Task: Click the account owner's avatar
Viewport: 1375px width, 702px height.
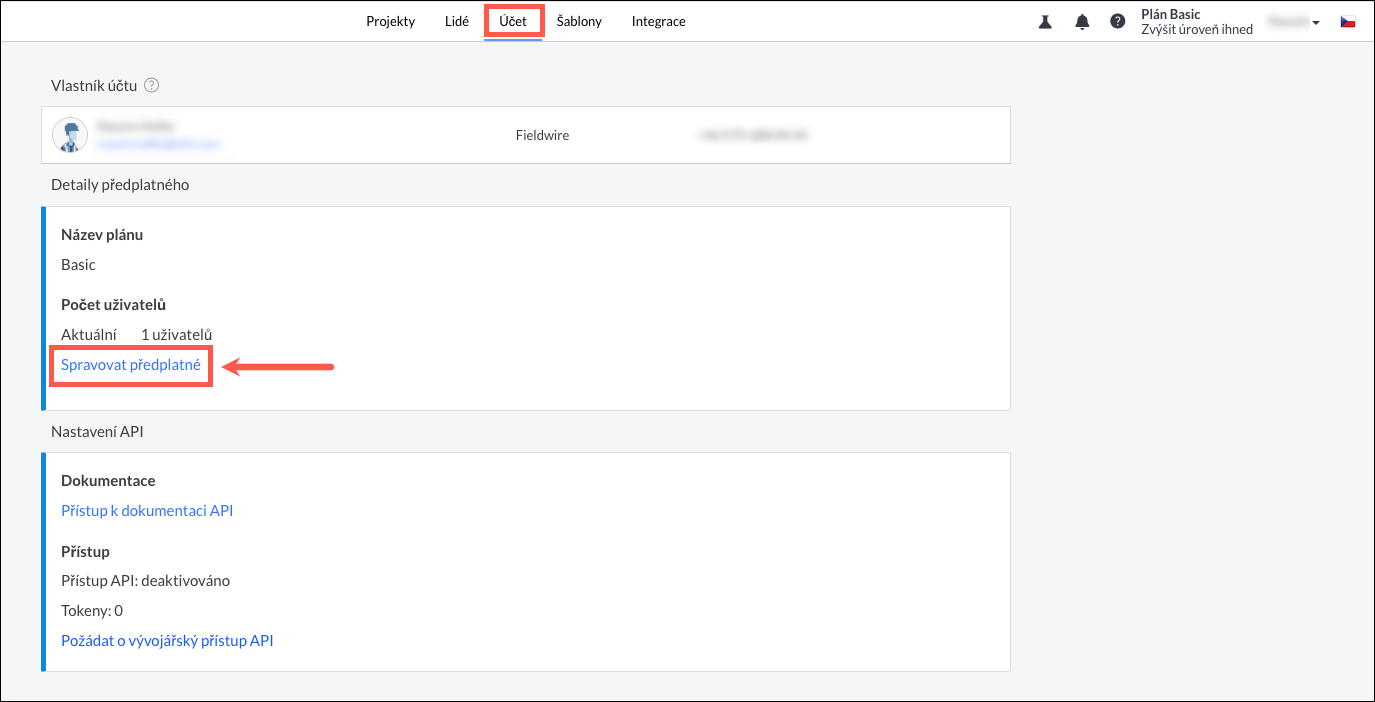Action: click(70, 135)
